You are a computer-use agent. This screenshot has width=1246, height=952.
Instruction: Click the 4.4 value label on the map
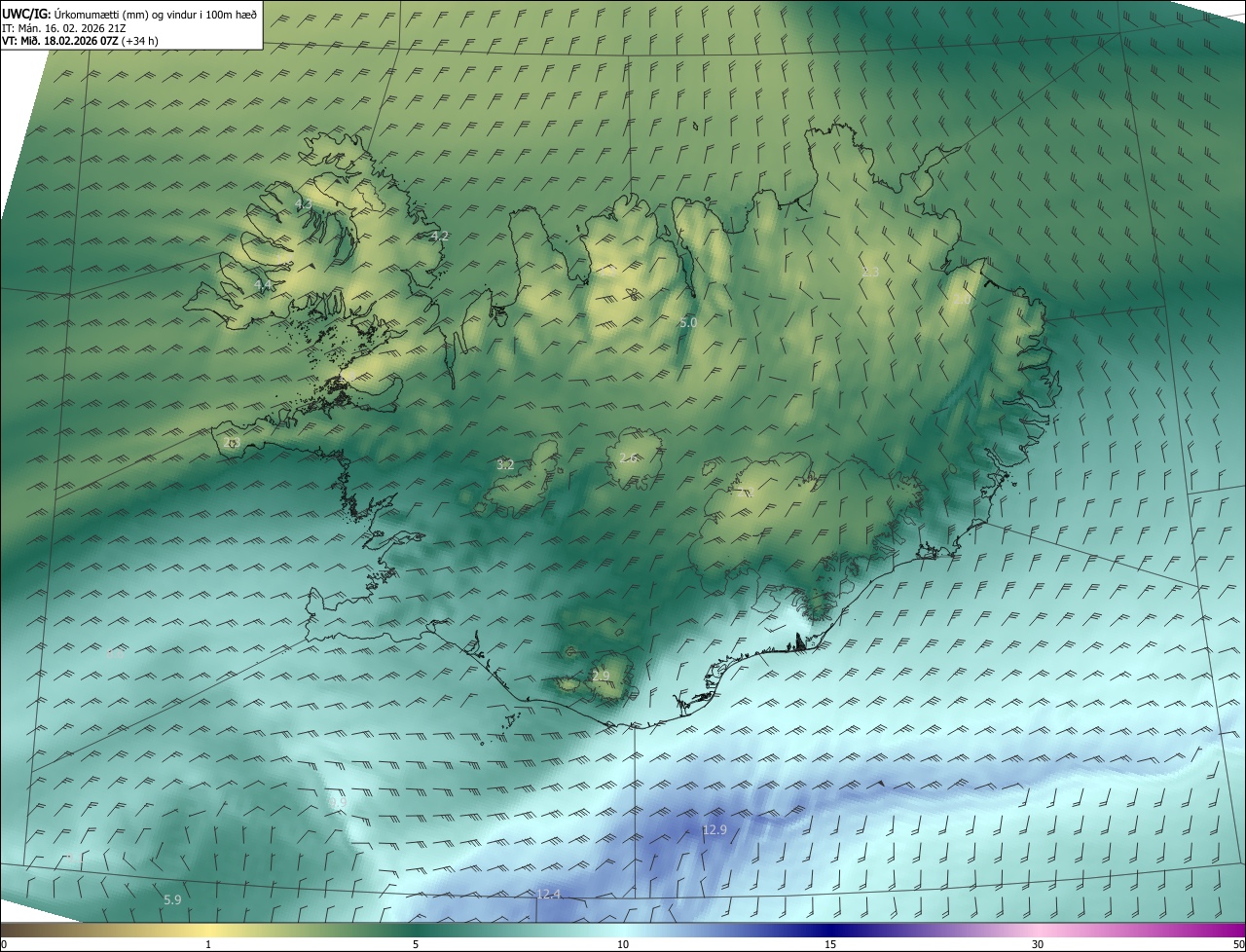[262, 285]
